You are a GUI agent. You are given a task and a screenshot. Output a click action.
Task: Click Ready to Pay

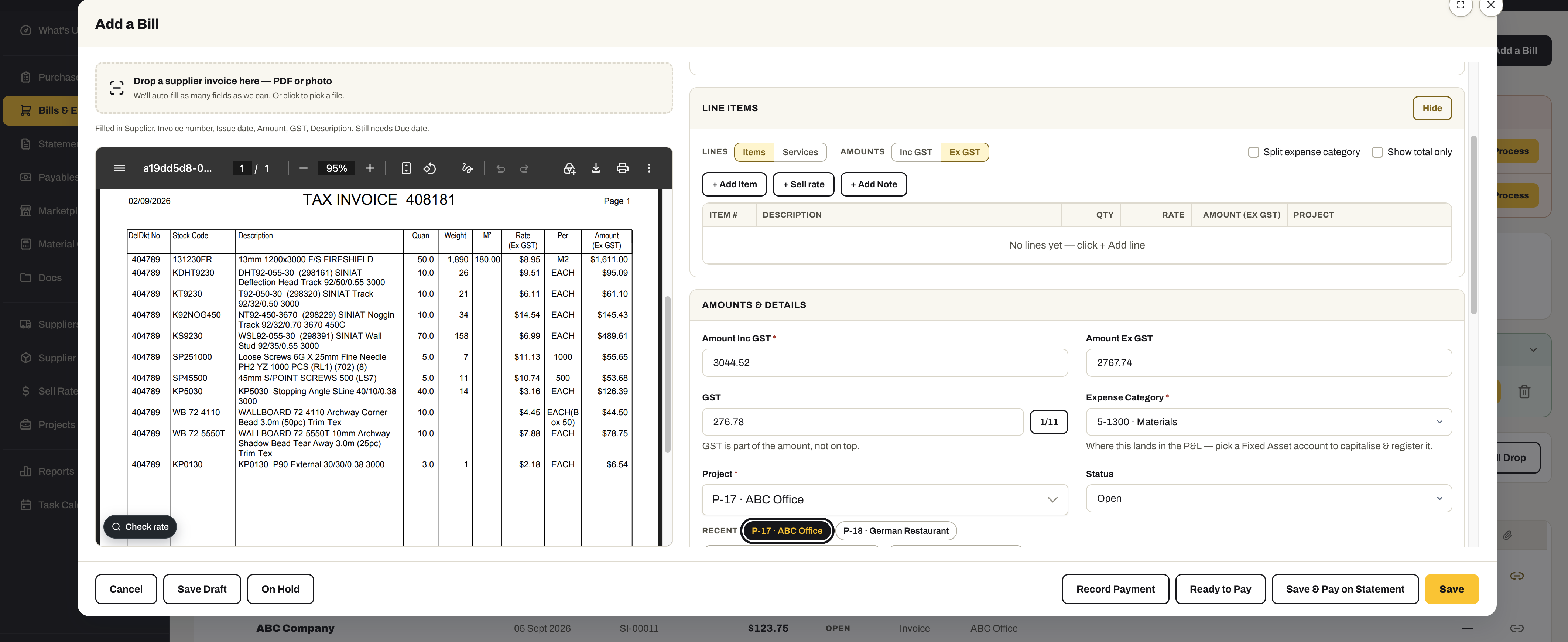[1220, 589]
